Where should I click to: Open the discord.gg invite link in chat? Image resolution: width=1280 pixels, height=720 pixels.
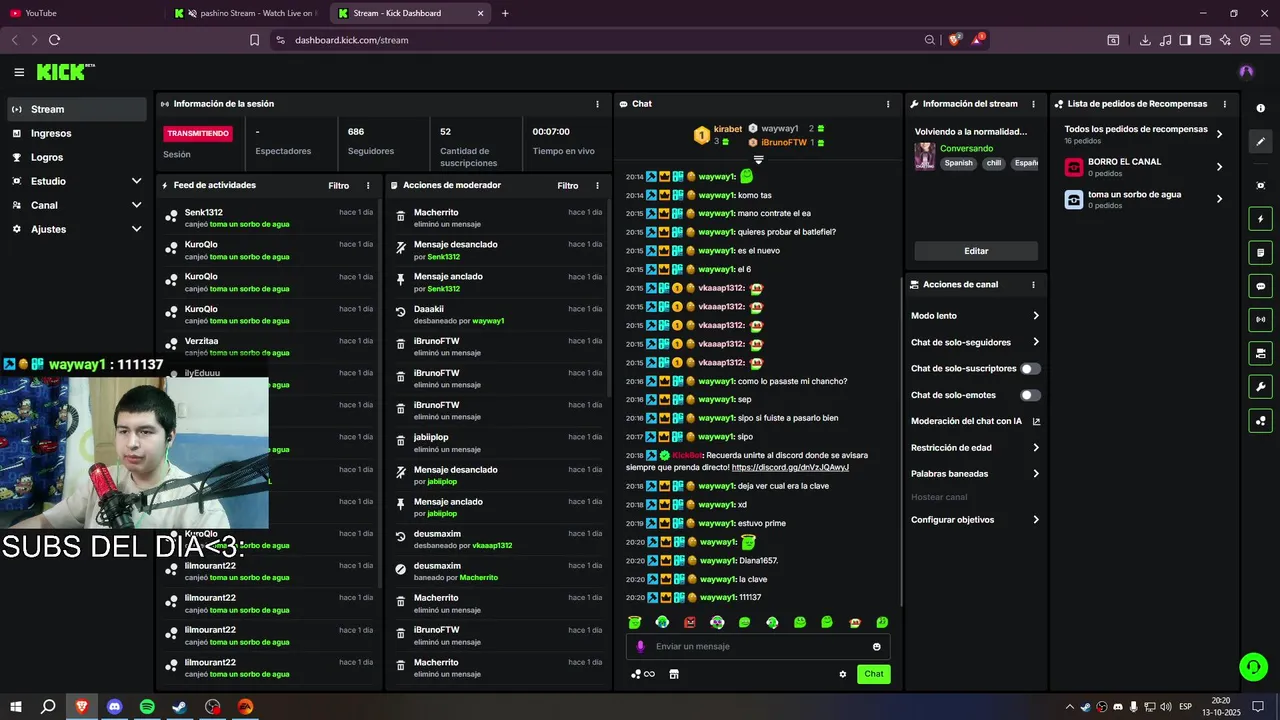click(x=790, y=467)
